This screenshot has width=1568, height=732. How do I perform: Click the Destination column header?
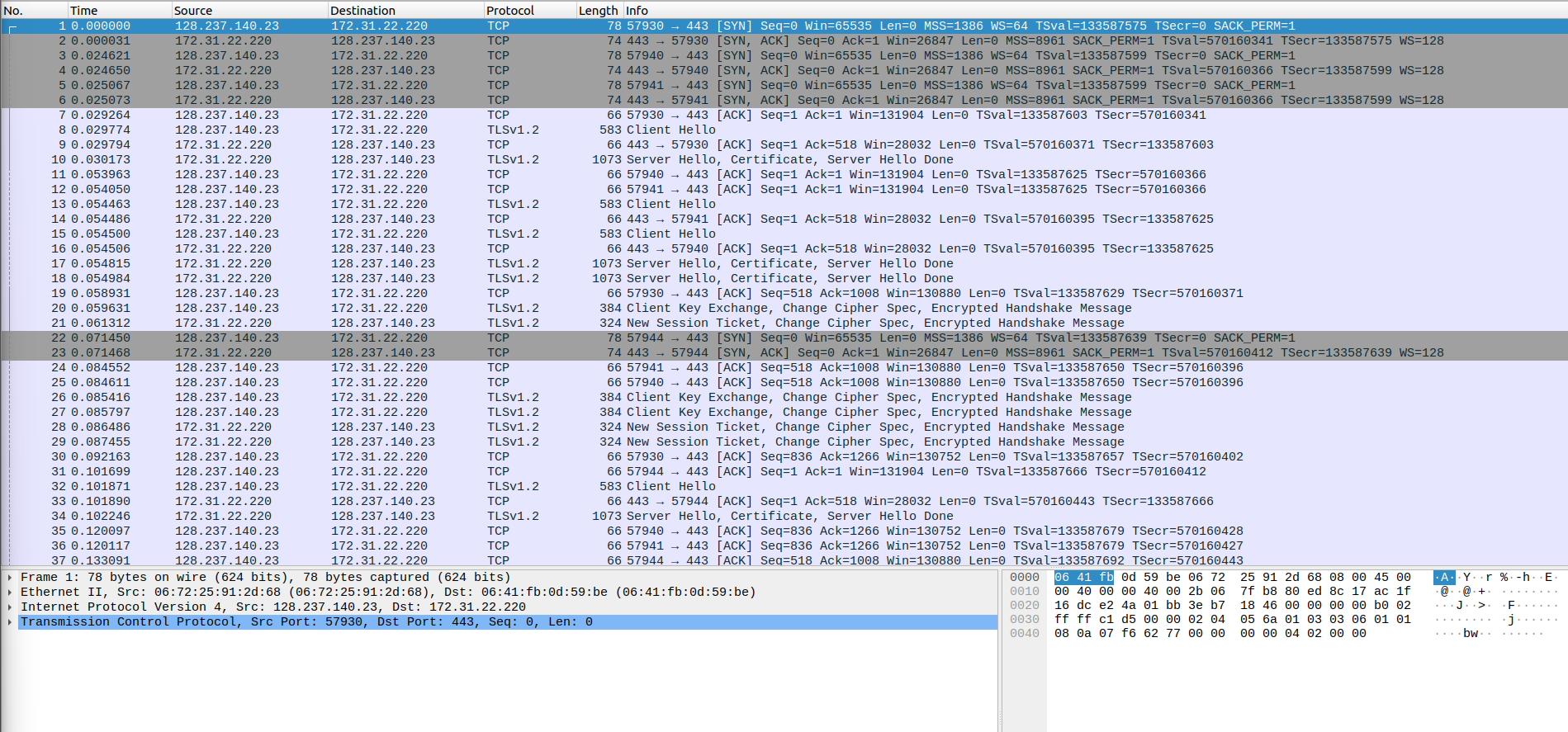tap(405, 10)
